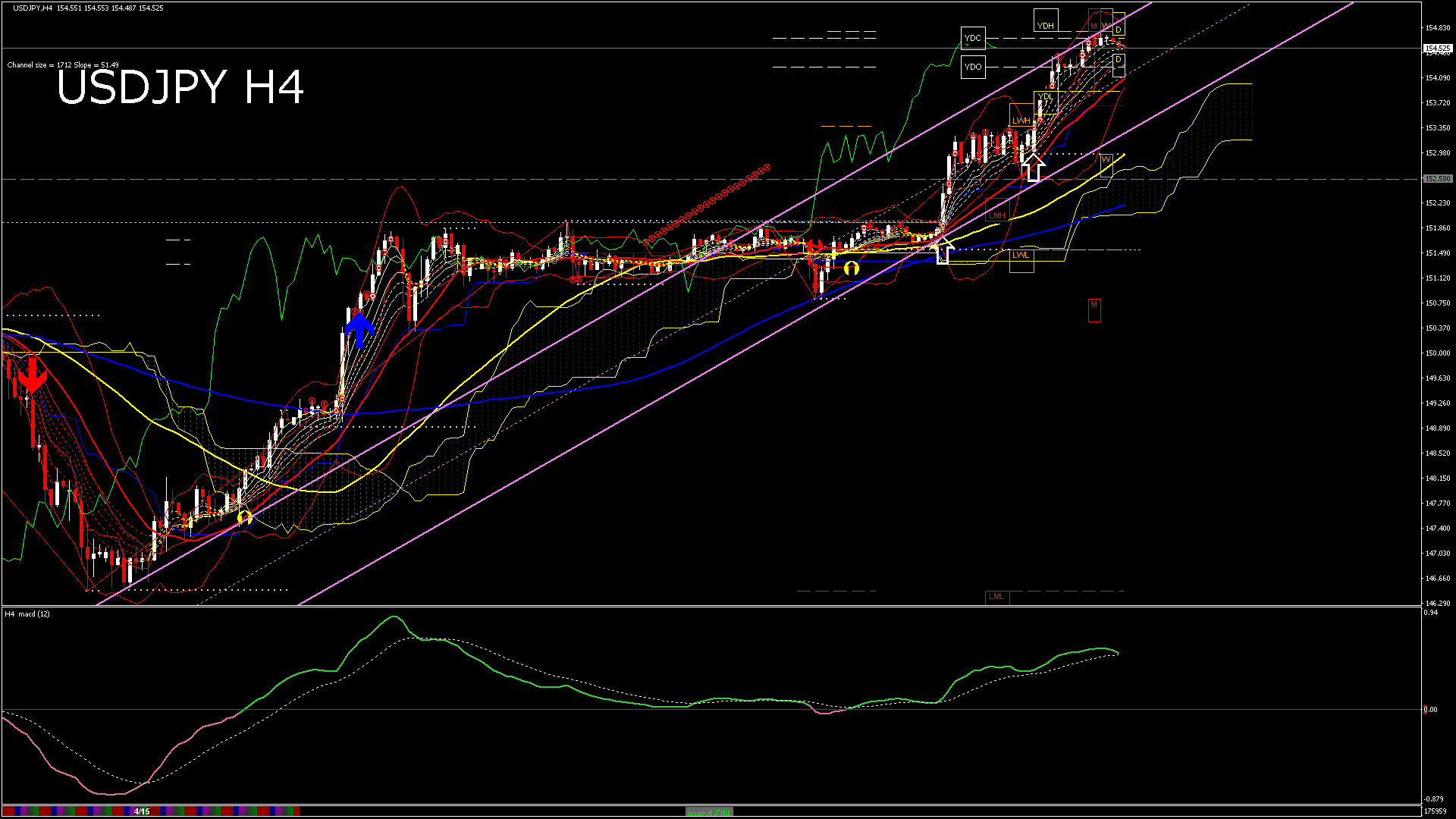1456x819 pixels.
Task: Click the 153.720 price scale value
Action: [1438, 103]
